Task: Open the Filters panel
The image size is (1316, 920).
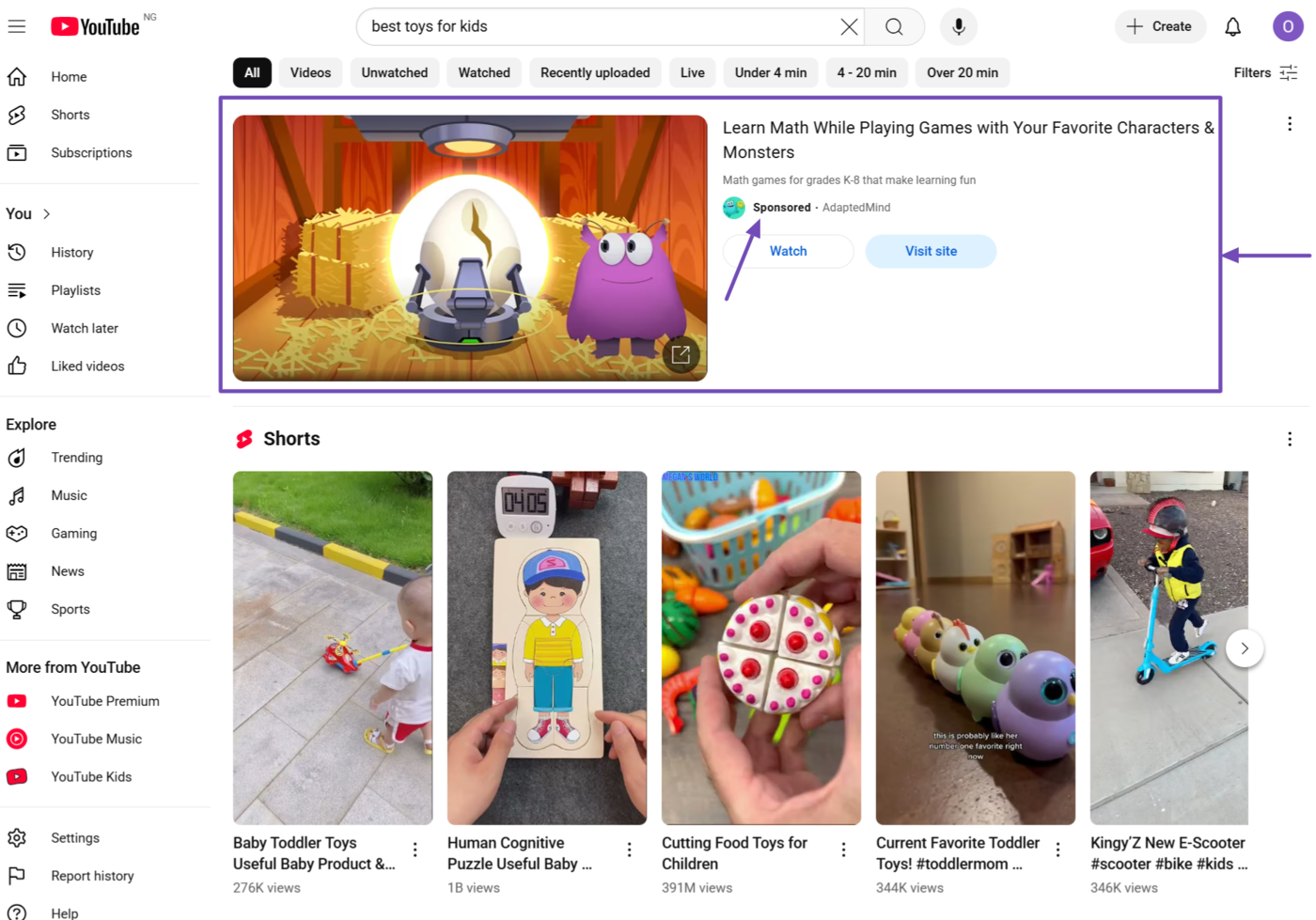Action: (1265, 72)
